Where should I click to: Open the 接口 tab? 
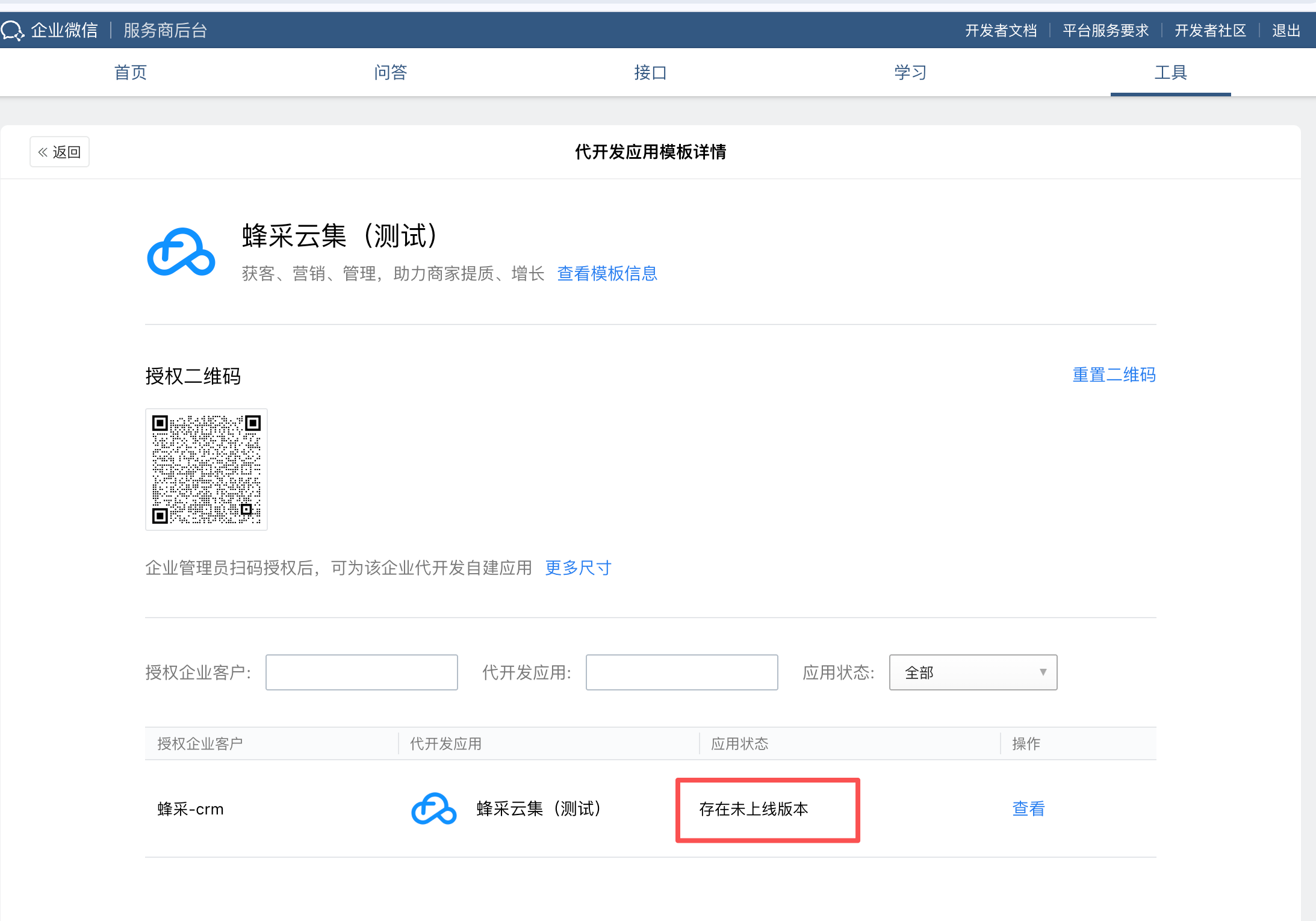[650, 73]
